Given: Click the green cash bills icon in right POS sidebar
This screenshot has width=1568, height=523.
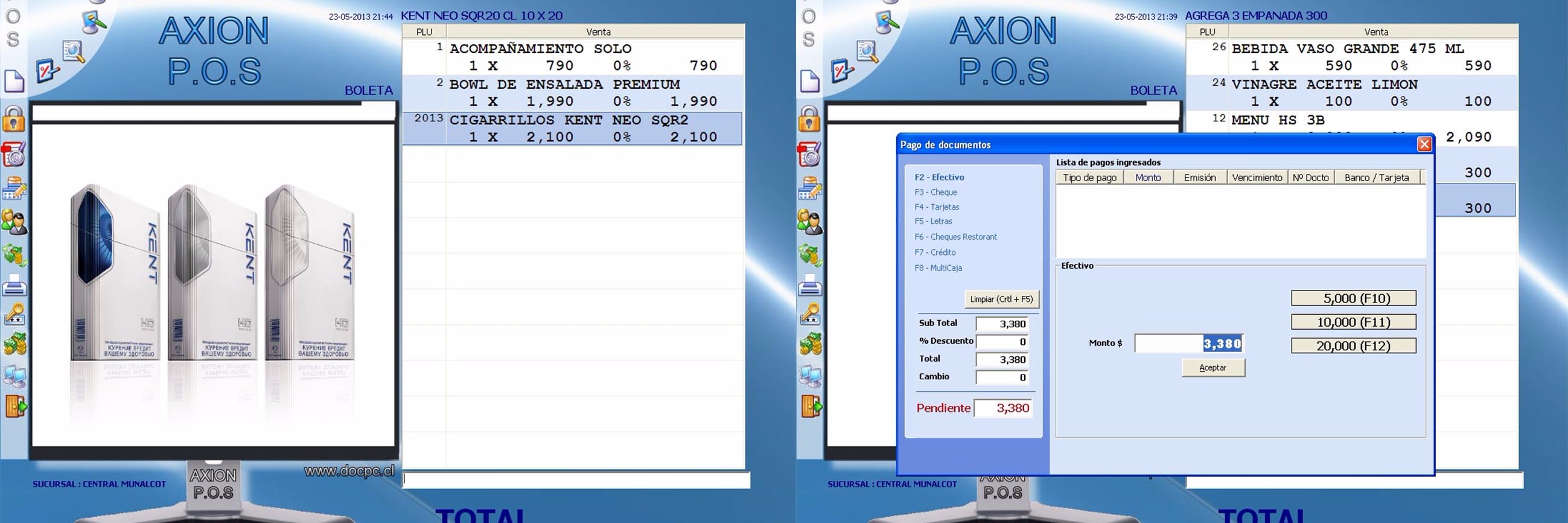Looking at the screenshot, I should (810, 255).
